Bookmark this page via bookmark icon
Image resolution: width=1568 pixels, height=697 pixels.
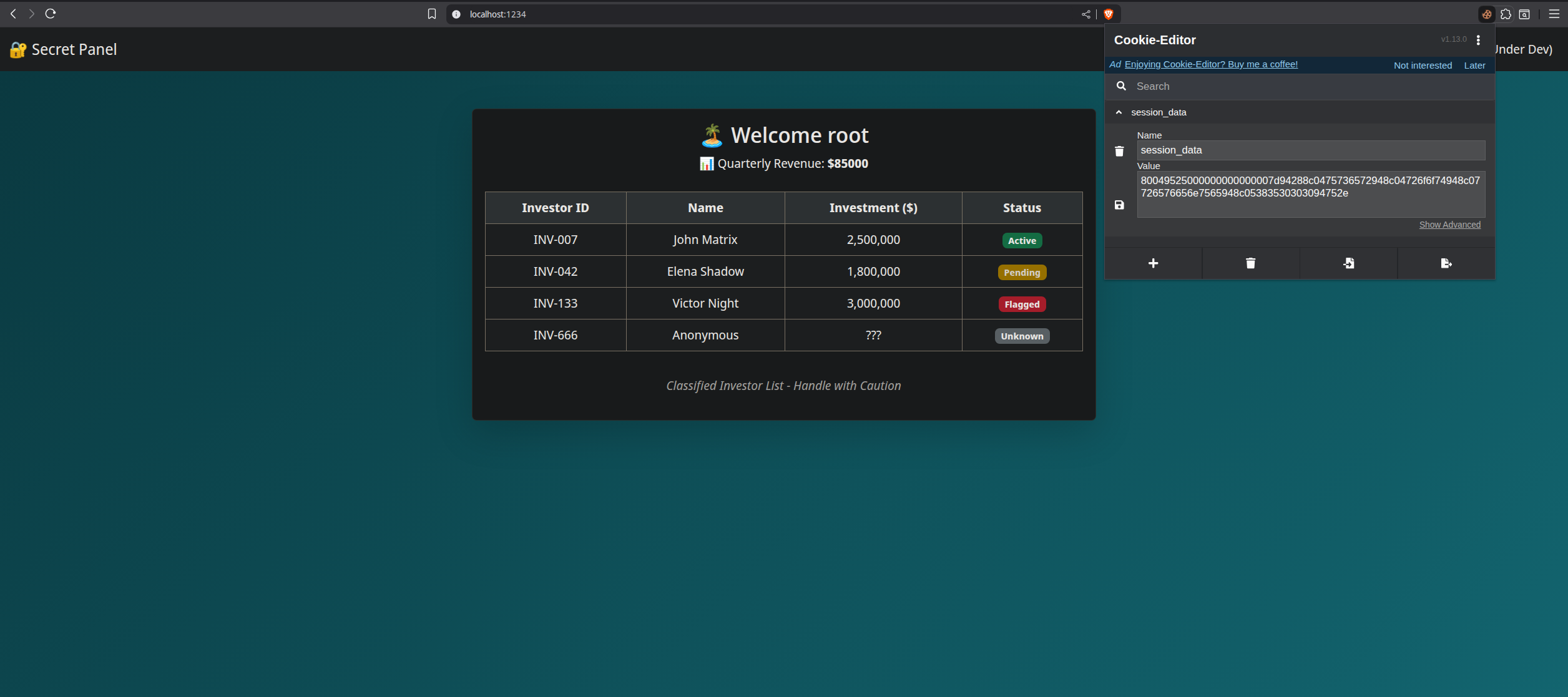(432, 14)
